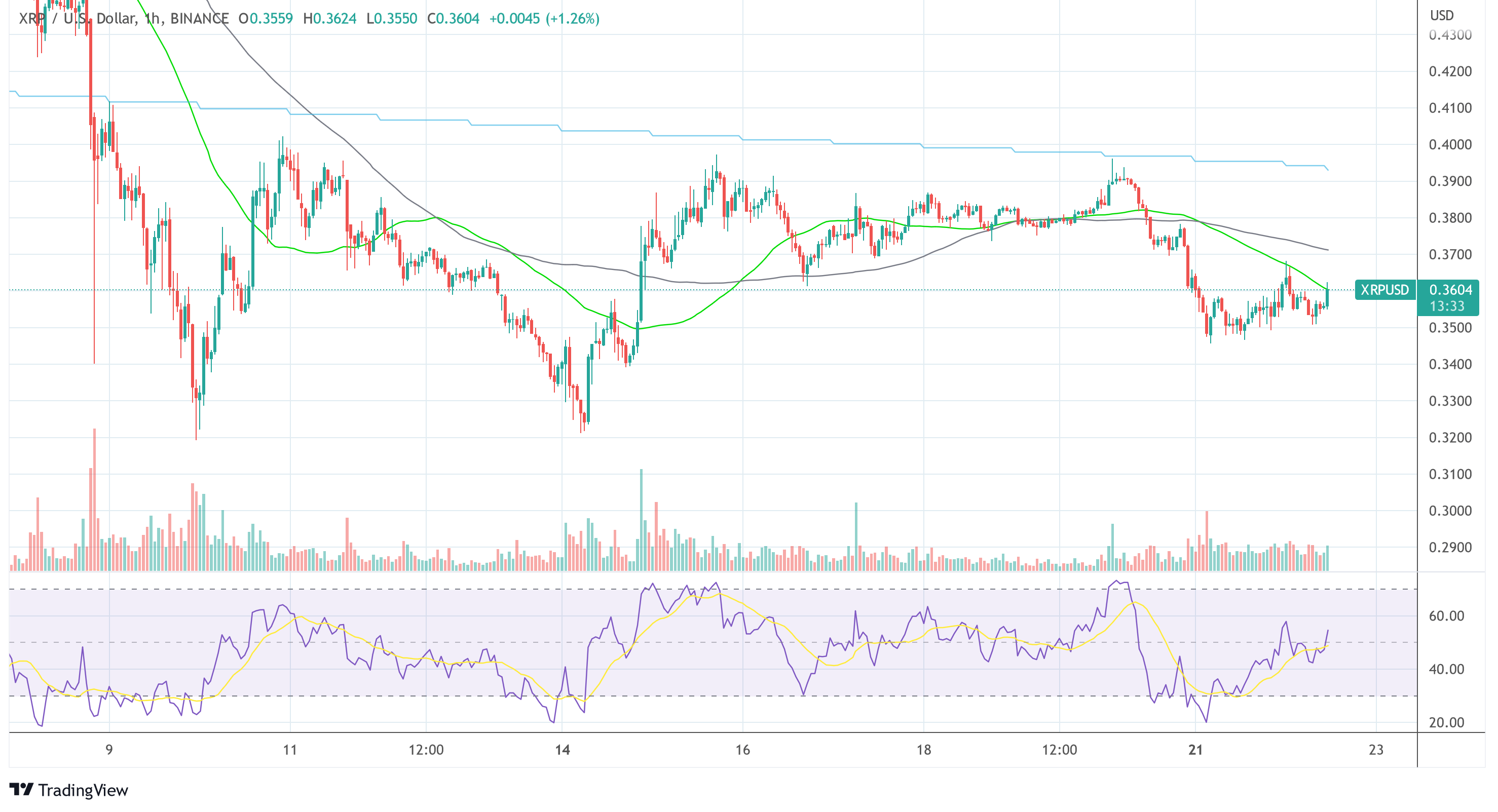This screenshot has height=812, width=1498.
Task: Click the date label 16 on time axis
Action: (742, 750)
